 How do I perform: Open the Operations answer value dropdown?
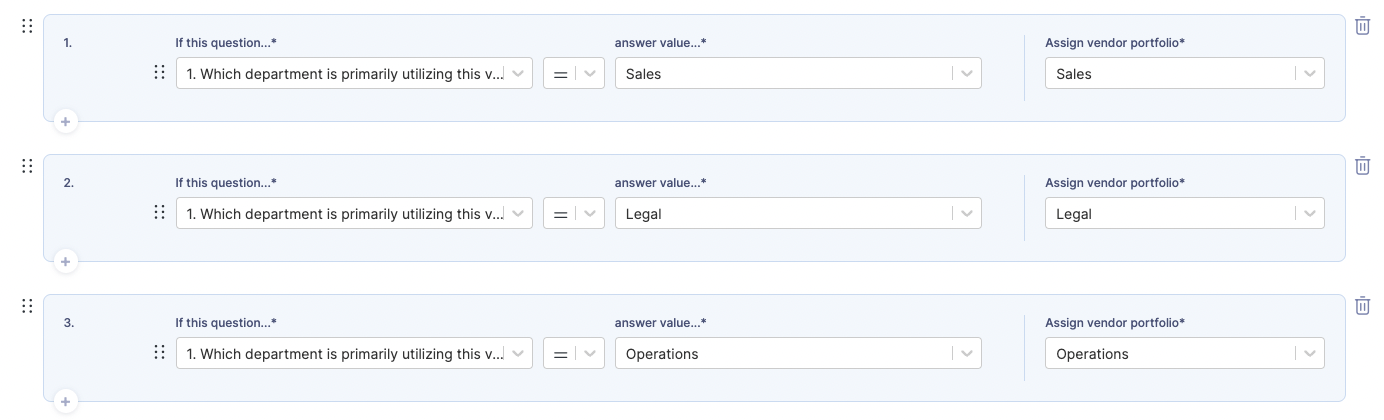(798, 353)
